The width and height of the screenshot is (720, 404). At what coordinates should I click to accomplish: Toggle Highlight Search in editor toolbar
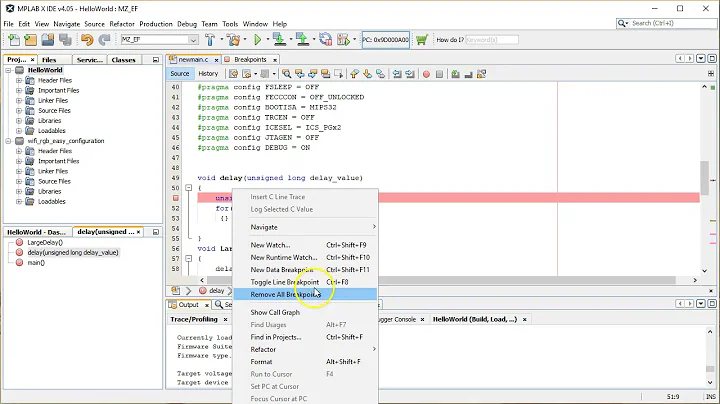[x=326, y=74]
